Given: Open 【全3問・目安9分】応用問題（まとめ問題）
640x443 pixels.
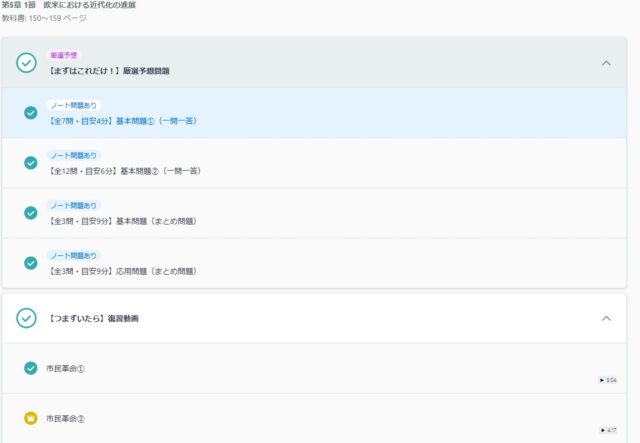Looking at the screenshot, I should (122, 270).
